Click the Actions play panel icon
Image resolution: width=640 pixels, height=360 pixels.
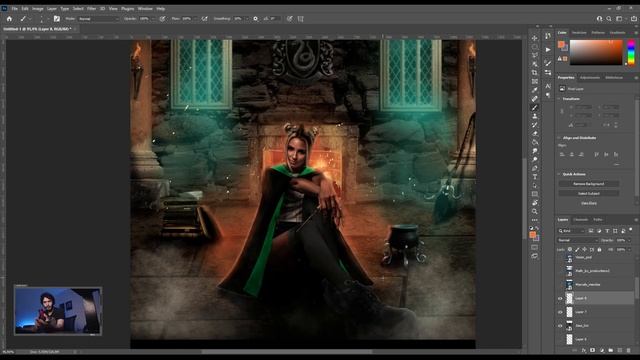pyautogui.click(x=548, y=50)
